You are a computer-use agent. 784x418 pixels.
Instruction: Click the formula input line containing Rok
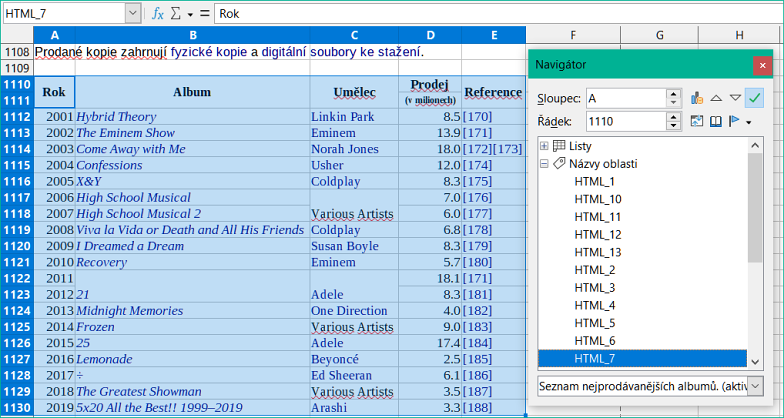pos(498,14)
